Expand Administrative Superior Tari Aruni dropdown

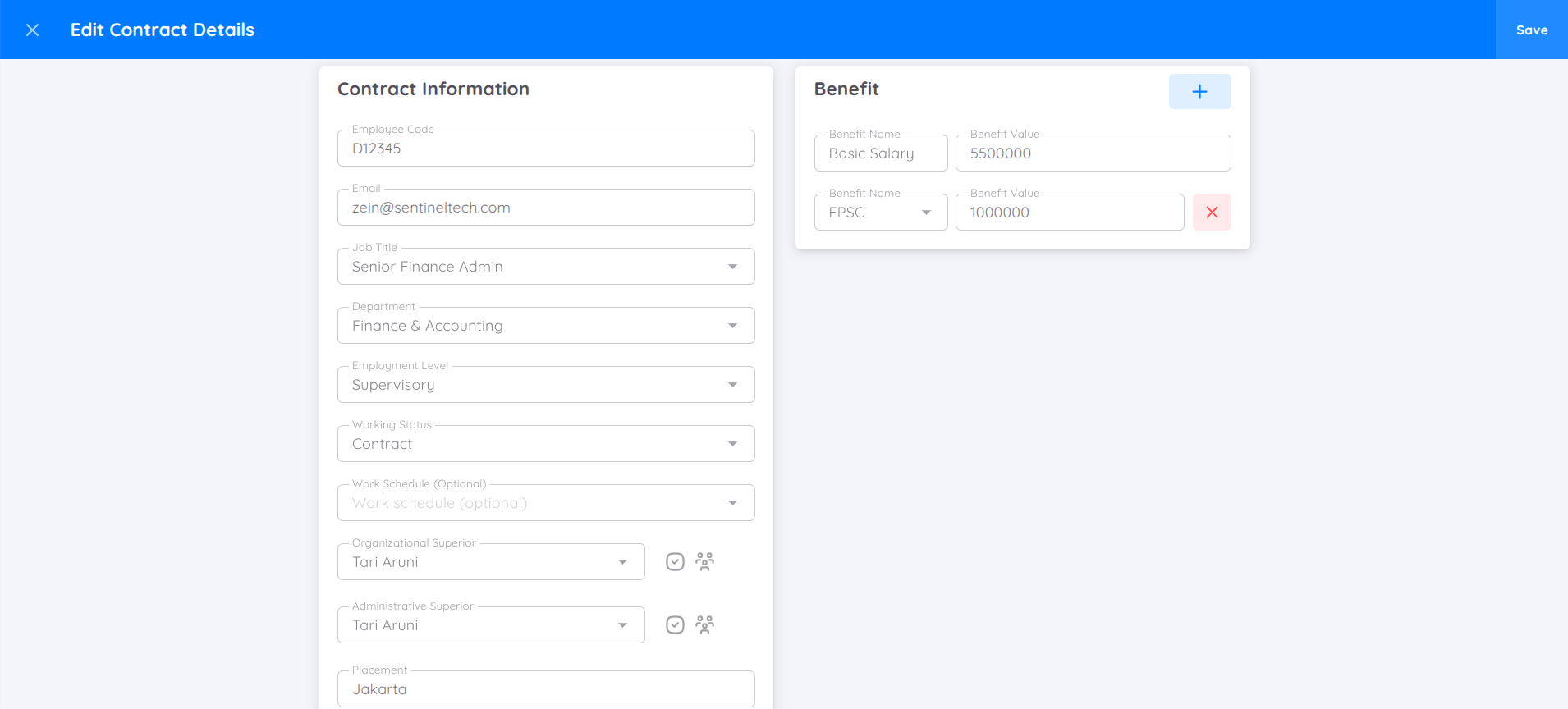coord(622,625)
